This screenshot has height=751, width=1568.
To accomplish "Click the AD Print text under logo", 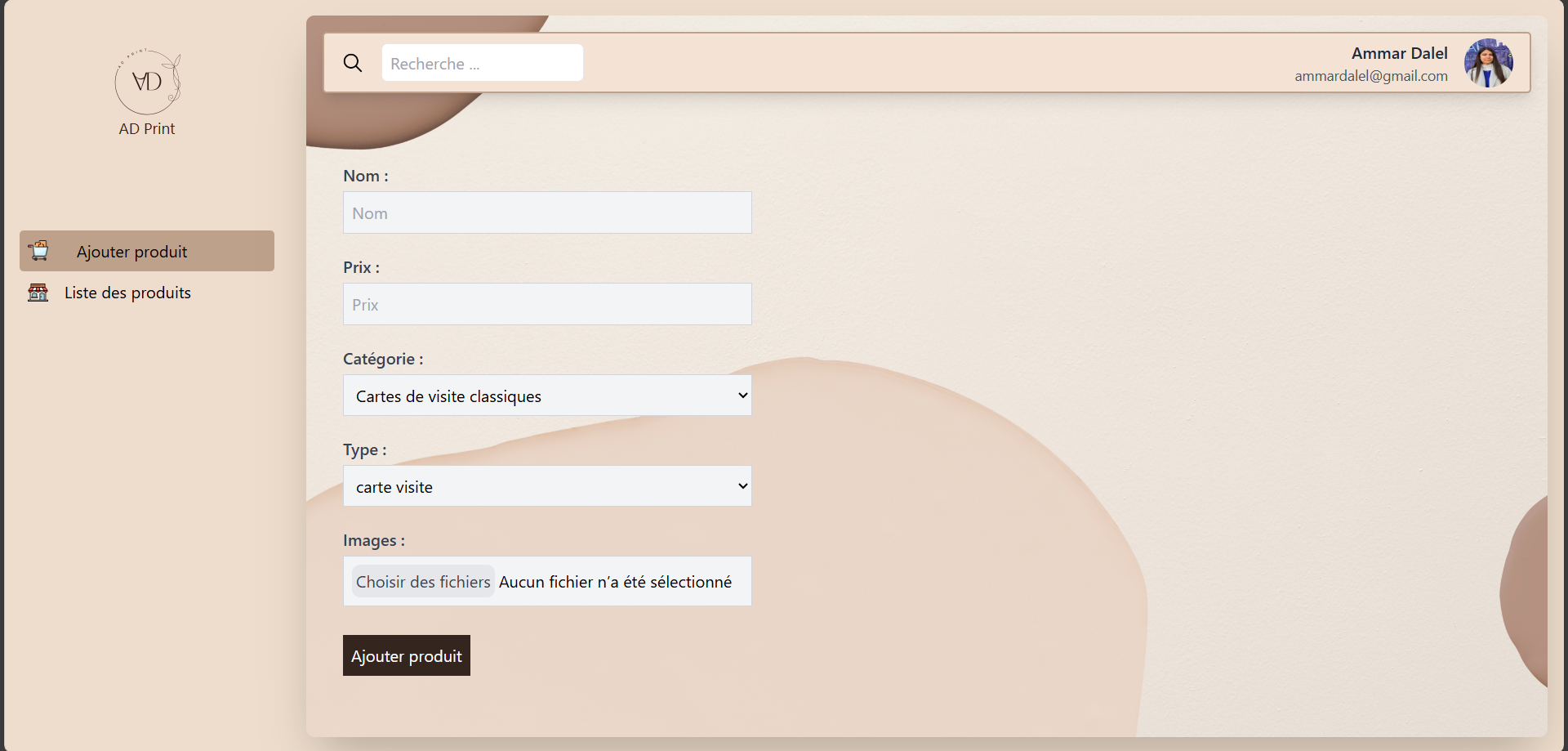I will click(x=147, y=129).
